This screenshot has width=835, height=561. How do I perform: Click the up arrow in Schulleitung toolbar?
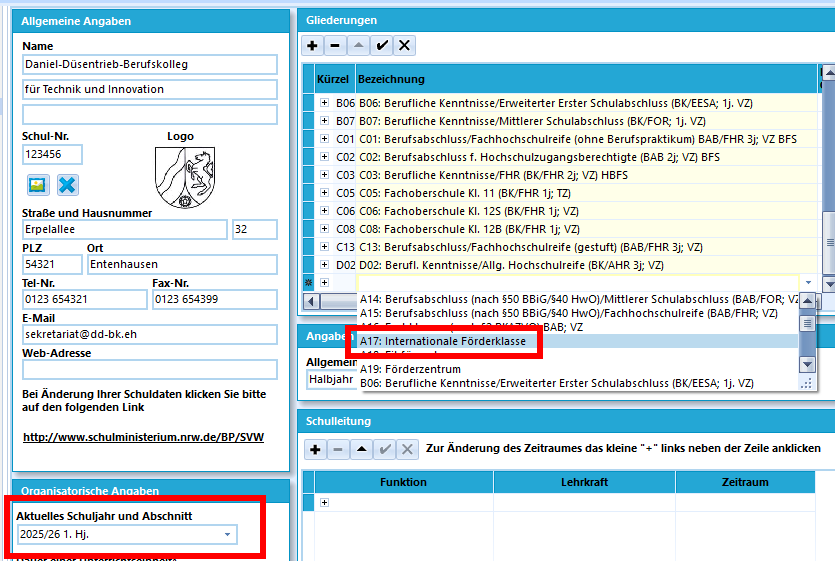pos(362,450)
